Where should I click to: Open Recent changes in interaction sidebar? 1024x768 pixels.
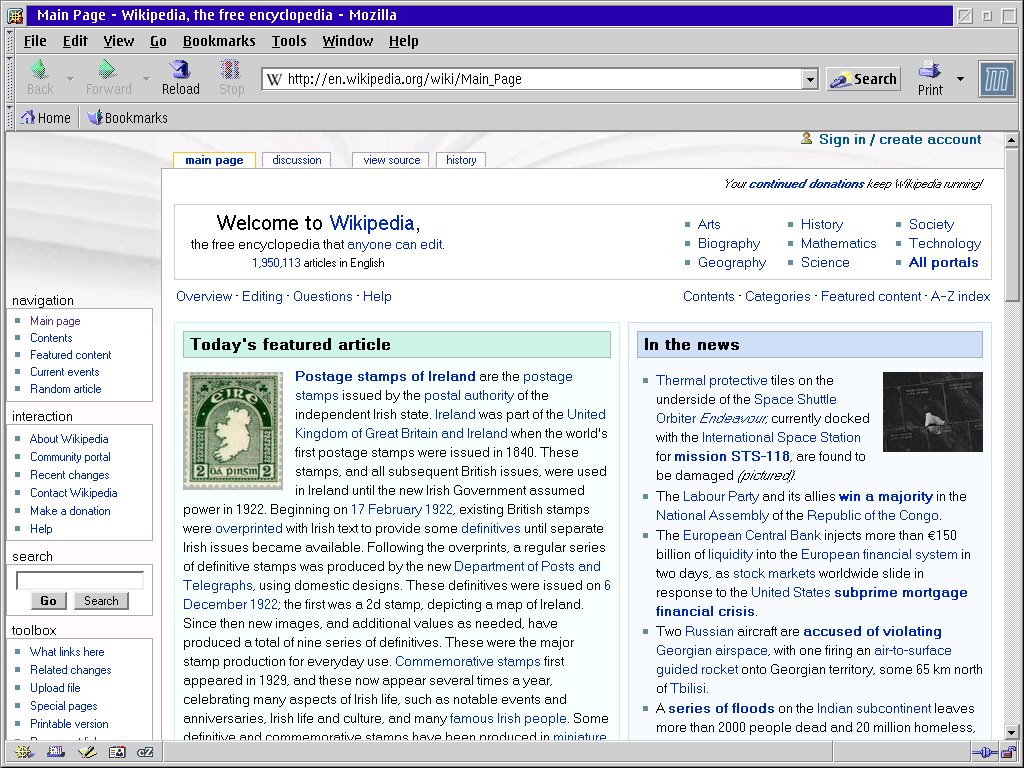69,475
